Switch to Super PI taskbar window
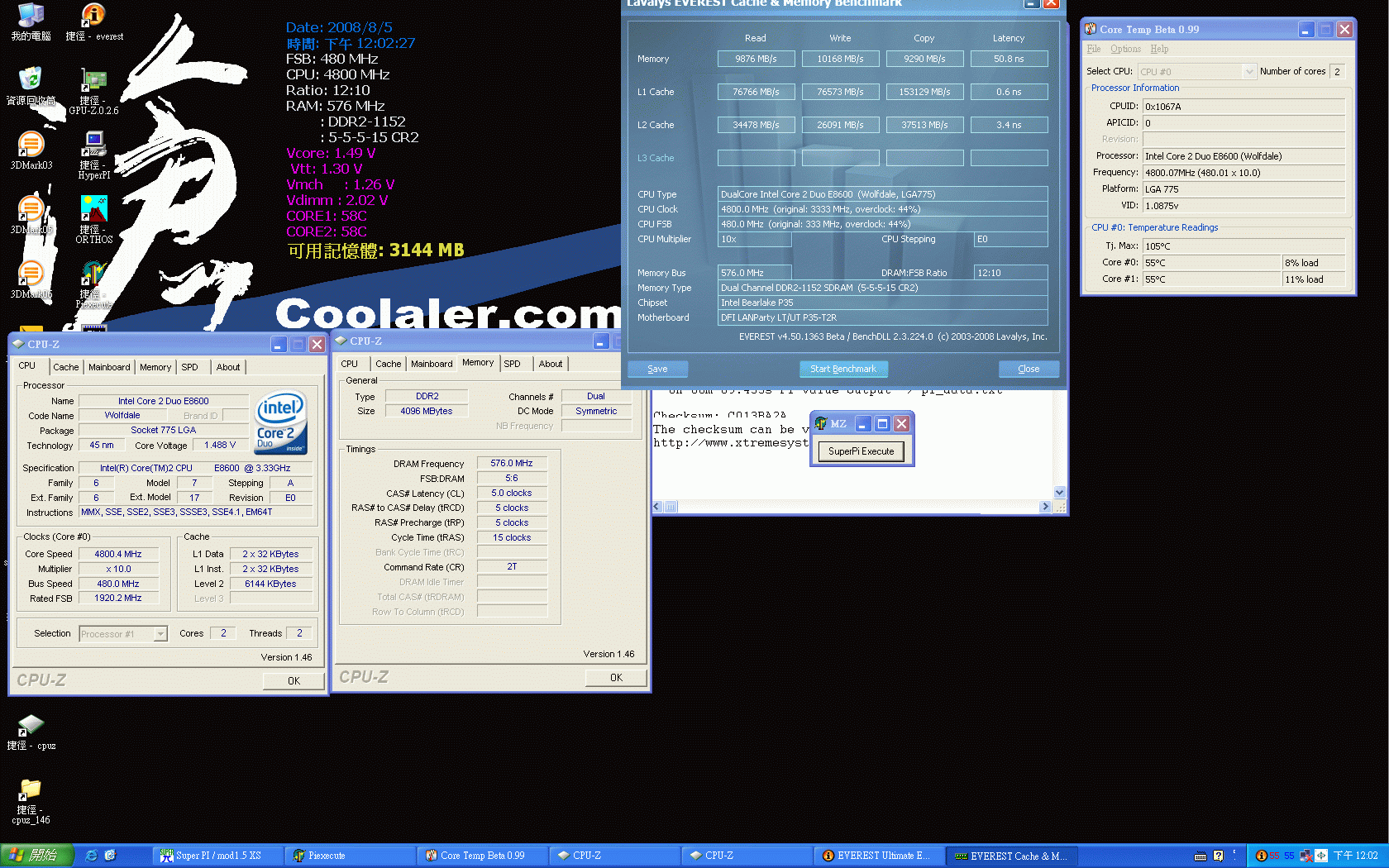Image resolution: width=1389 pixels, height=868 pixels. pyautogui.click(x=218, y=856)
